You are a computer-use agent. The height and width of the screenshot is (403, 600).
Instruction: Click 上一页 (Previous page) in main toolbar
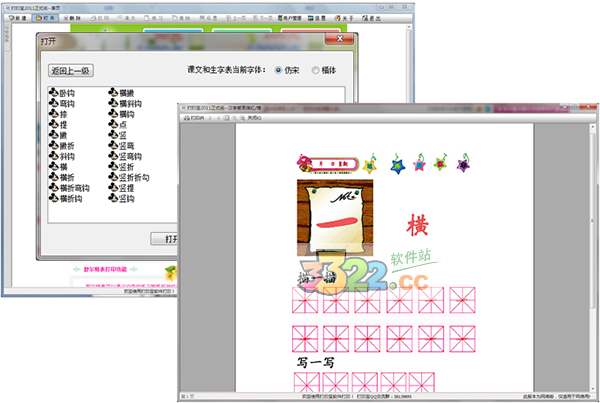point(235,18)
